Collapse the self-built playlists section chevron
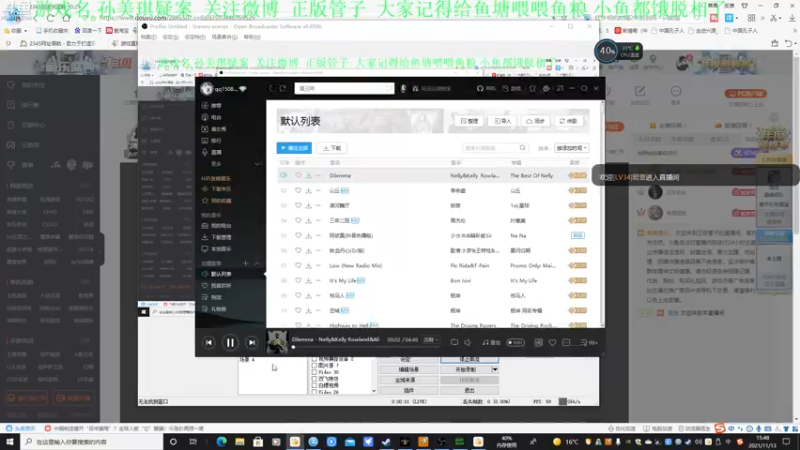The width and height of the screenshot is (800, 450). tap(257, 263)
